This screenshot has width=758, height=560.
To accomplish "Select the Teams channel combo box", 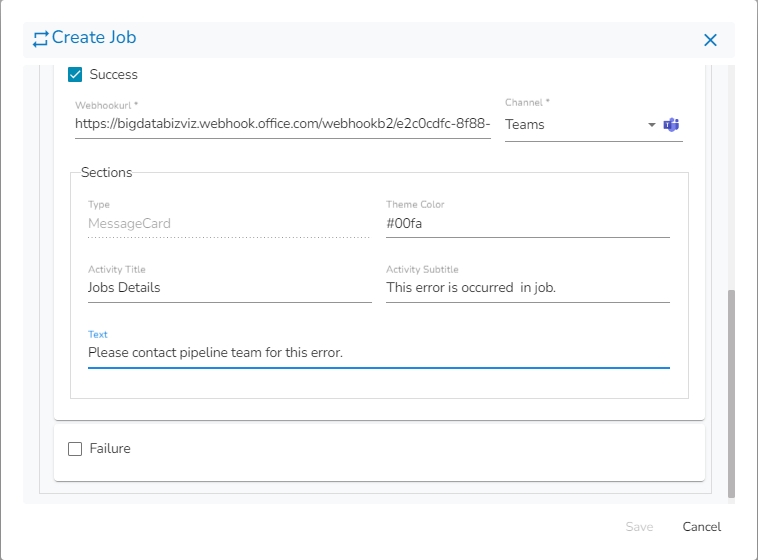I will [575, 125].
